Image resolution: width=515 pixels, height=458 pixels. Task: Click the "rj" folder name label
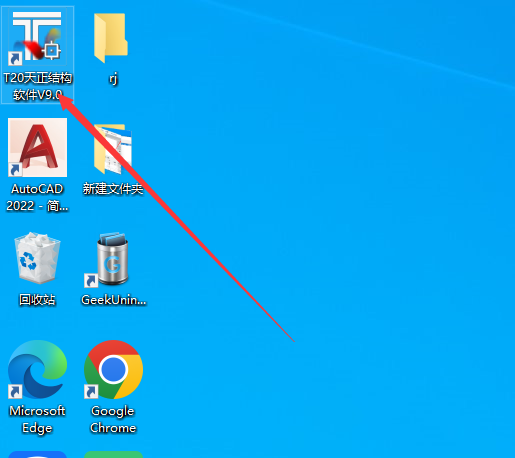pos(113,79)
